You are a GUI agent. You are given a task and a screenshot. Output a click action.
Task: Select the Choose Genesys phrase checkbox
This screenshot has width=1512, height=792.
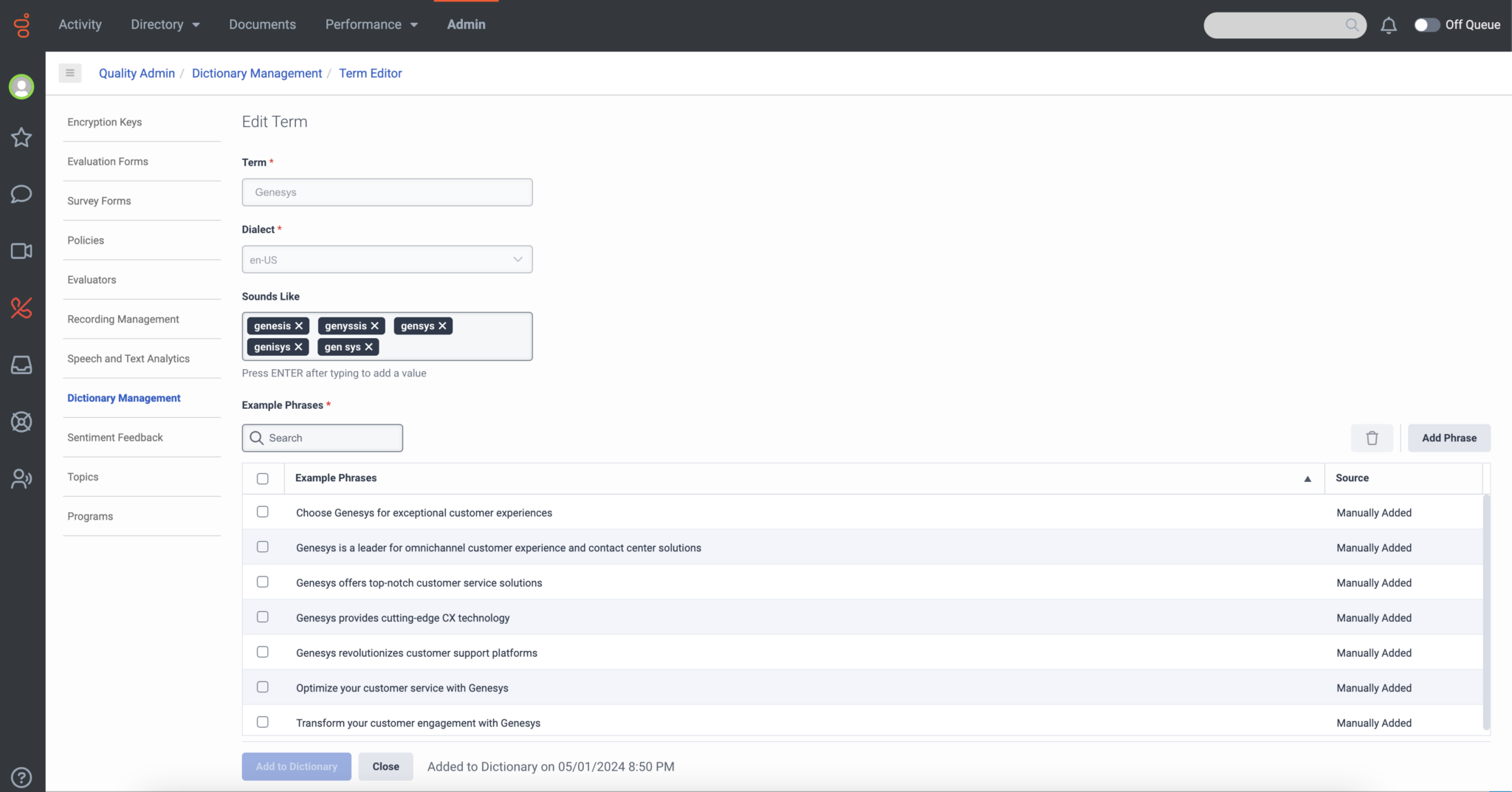tap(262, 512)
